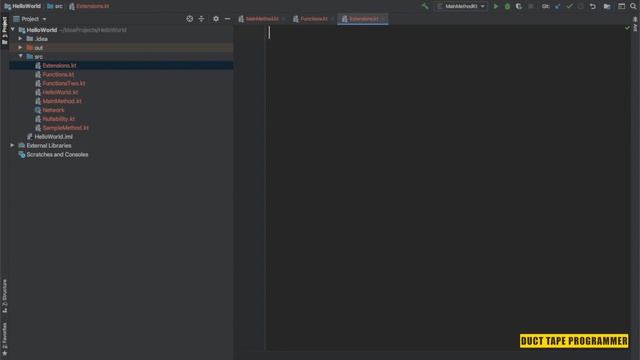640x360 pixels.
Task: Start debugging with the green bug icon
Action: pos(507,6)
